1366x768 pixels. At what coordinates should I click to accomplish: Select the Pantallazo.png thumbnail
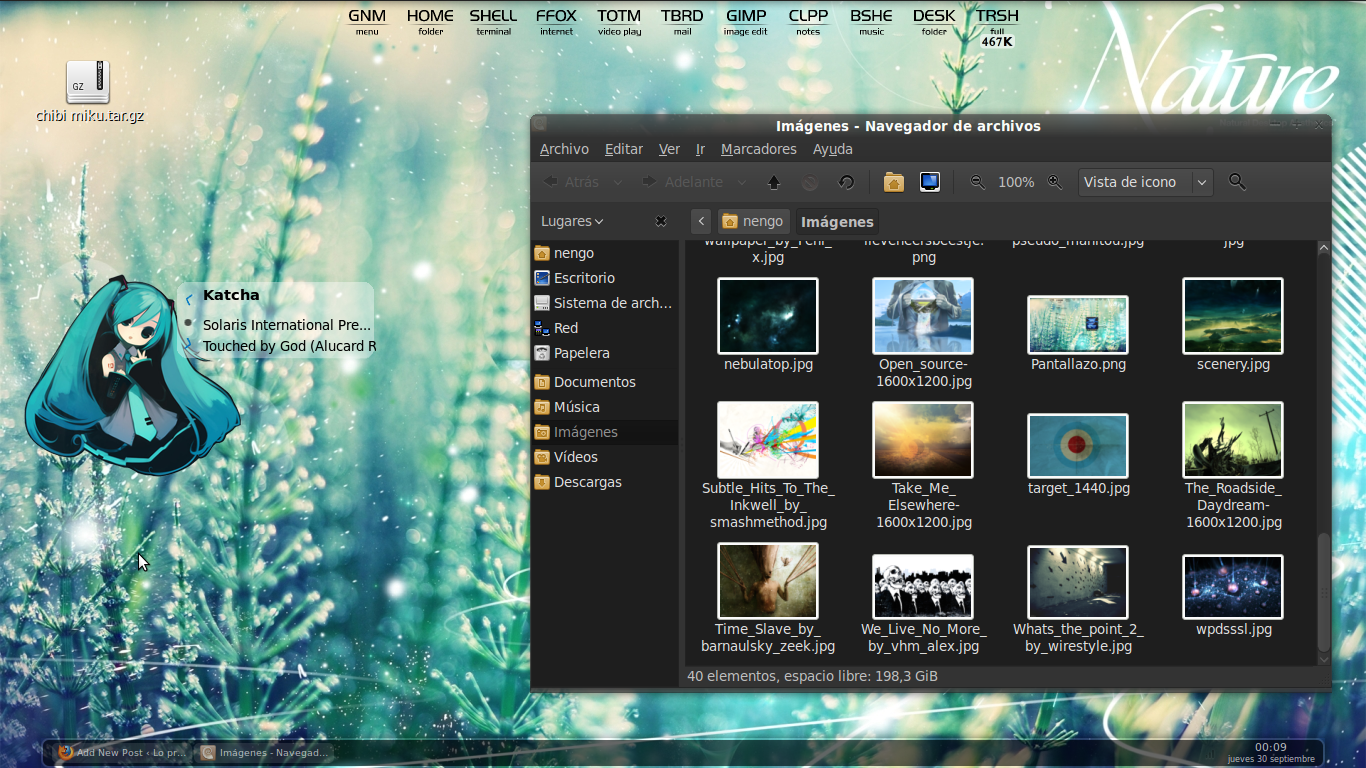(x=1078, y=325)
